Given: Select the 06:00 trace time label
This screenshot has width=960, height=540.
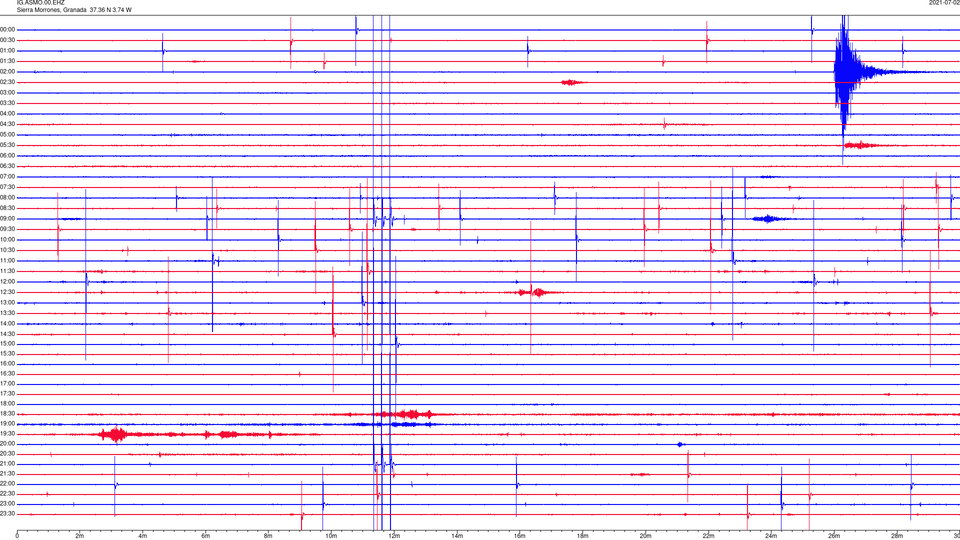Looking at the screenshot, I should 8,156.
